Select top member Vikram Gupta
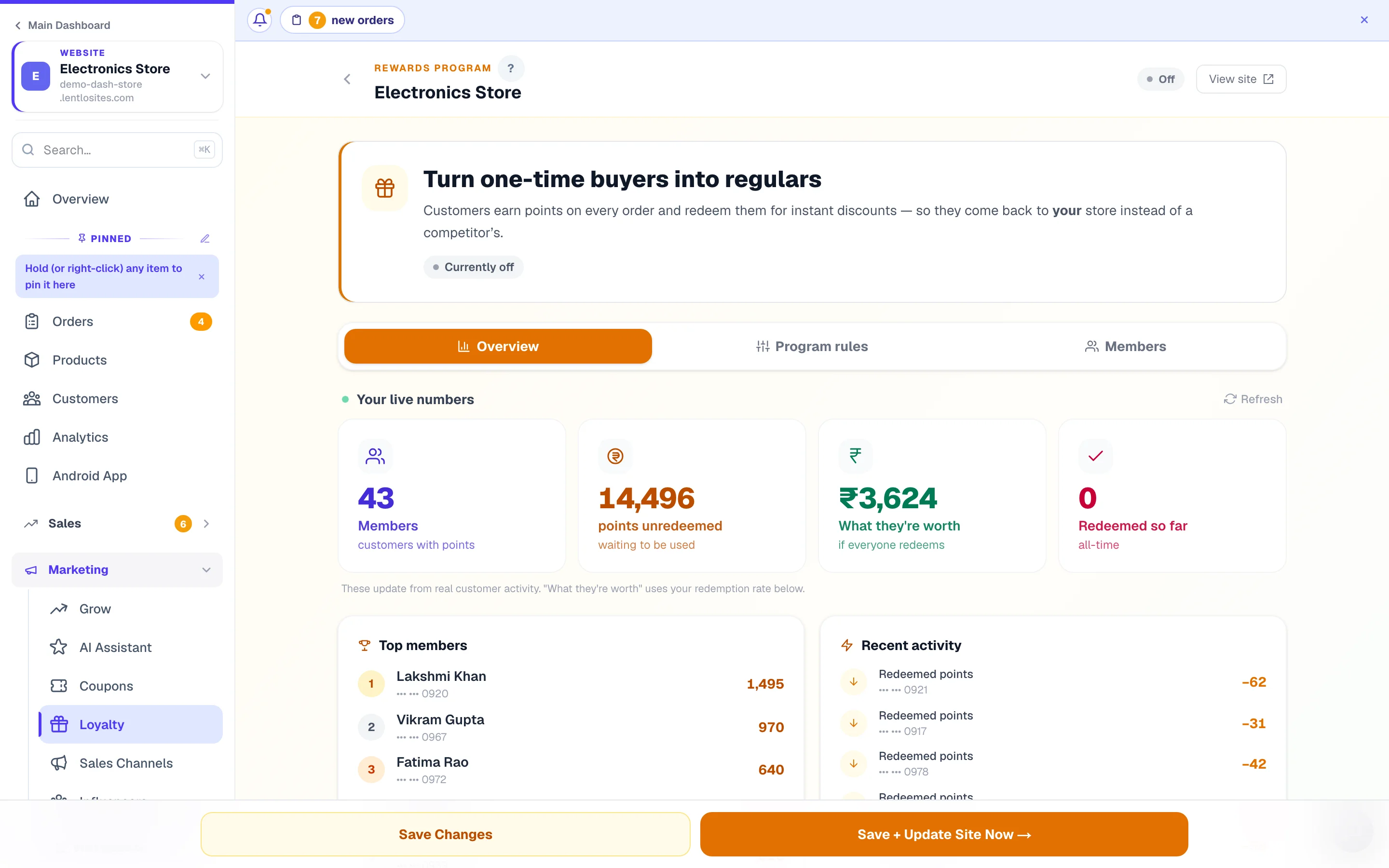Image resolution: width=1389 pixels, height=868 pixels. coord(571,727)
